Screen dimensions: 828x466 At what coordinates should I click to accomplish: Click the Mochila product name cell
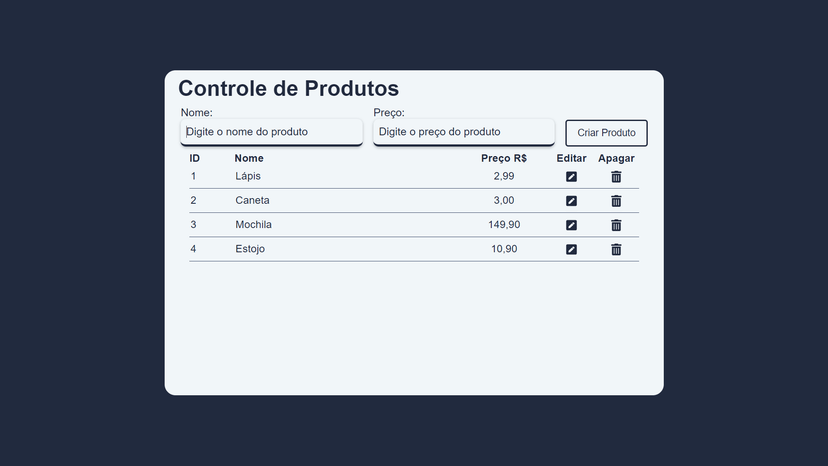[x=253, y=225]
